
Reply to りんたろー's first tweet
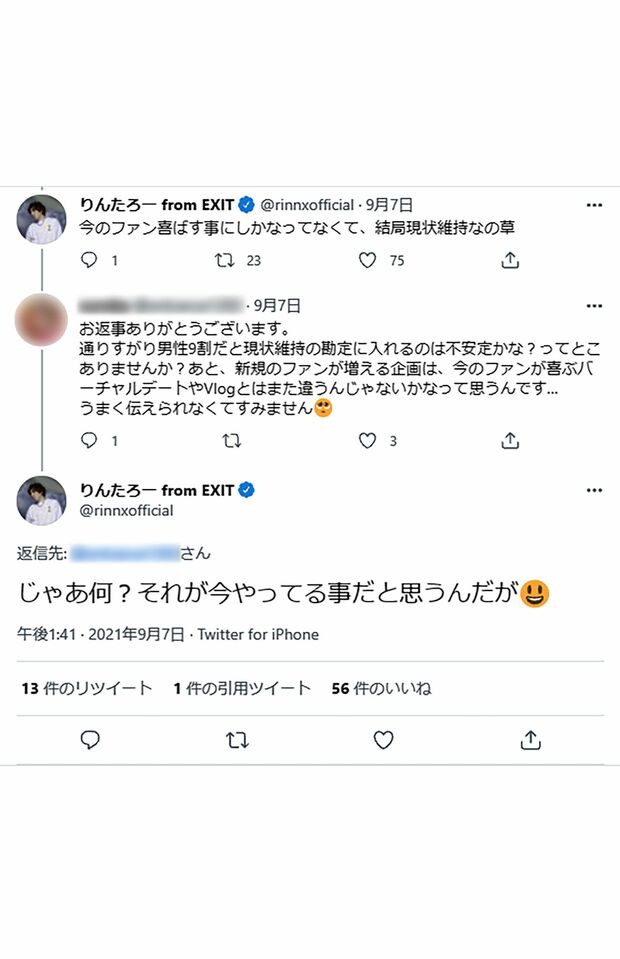click(x=91, y=260)
